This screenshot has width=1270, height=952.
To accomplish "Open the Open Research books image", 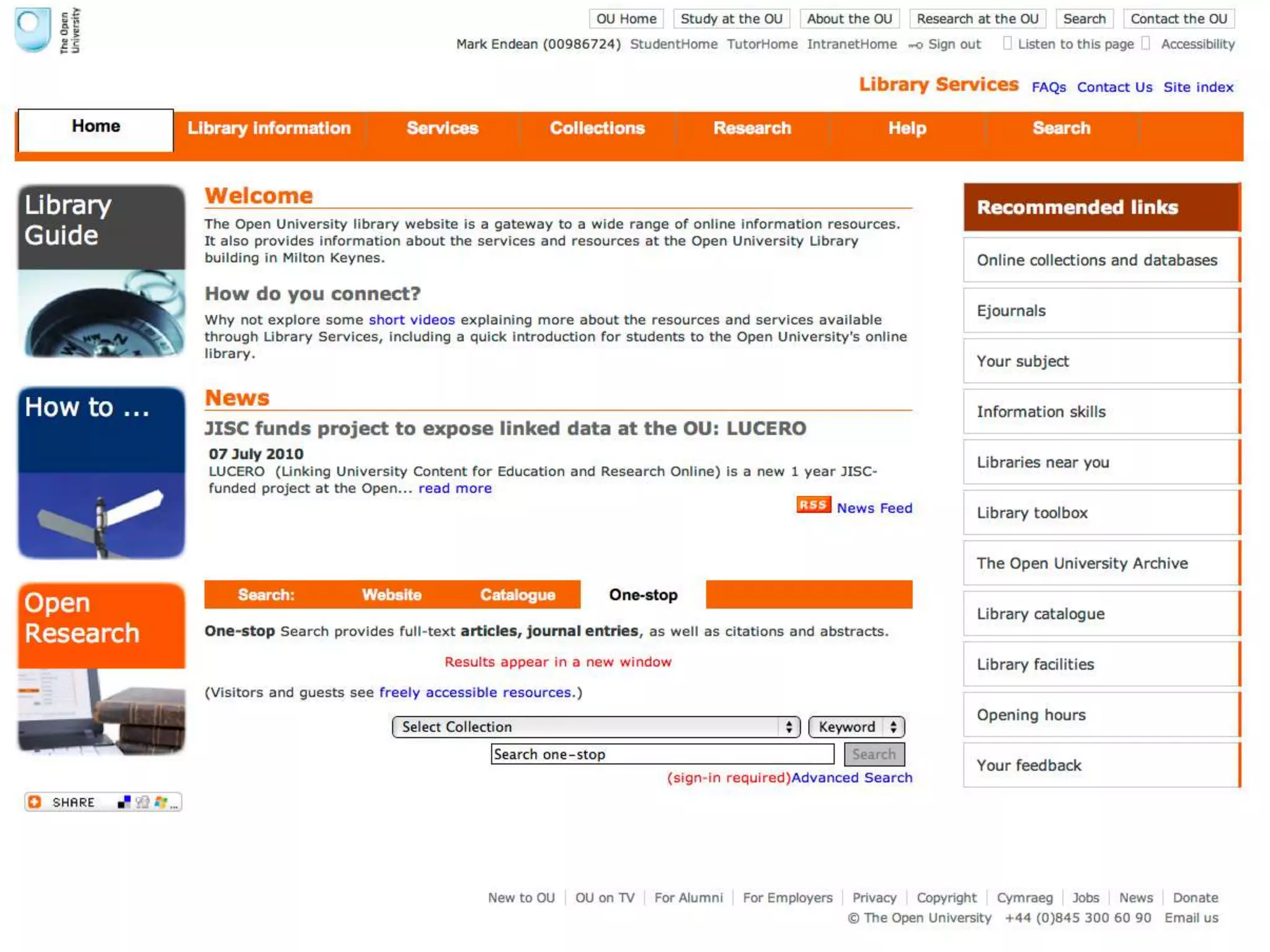I will pos(101,712).
